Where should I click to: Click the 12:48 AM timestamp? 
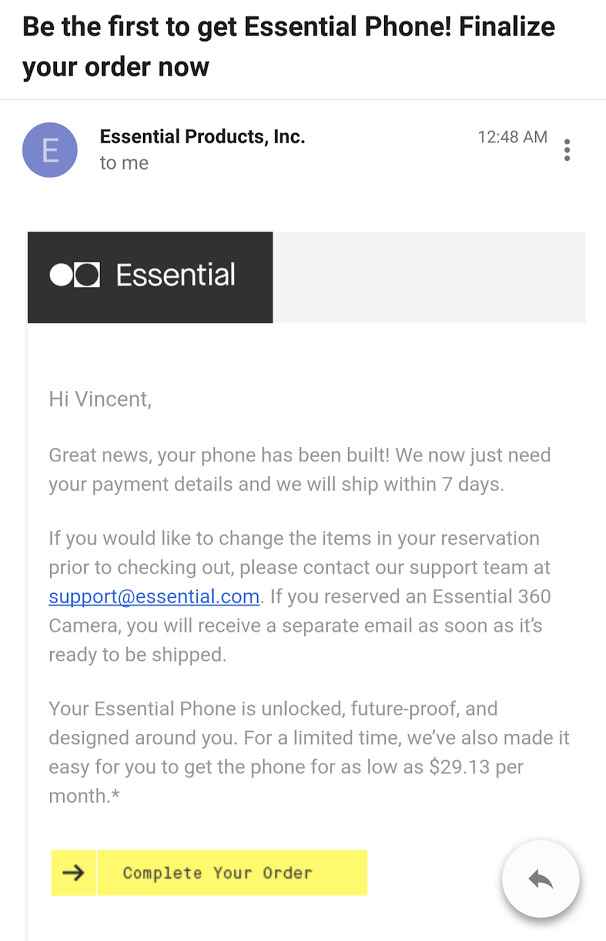coord(512,137)
